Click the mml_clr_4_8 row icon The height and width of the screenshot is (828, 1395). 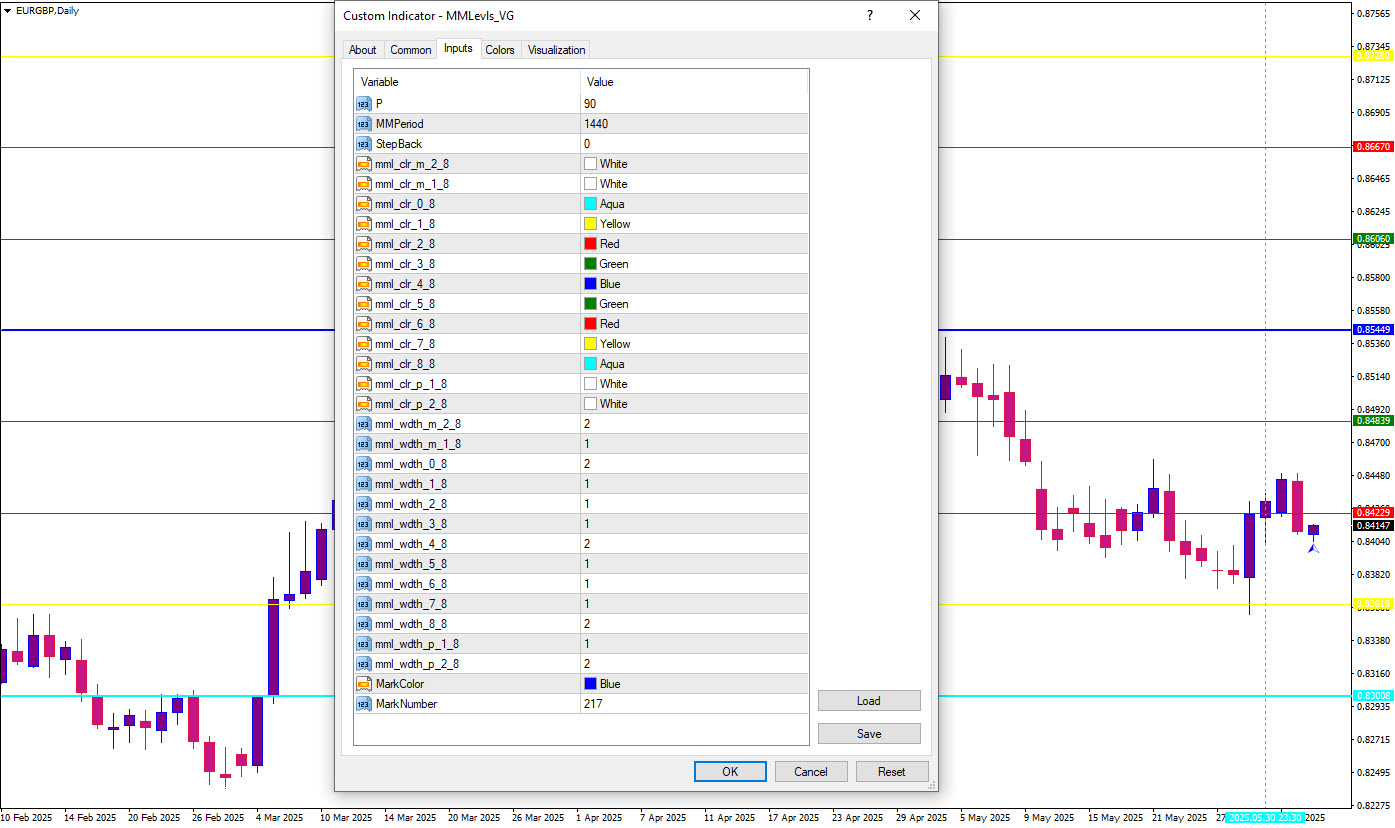tap(364, 284)
